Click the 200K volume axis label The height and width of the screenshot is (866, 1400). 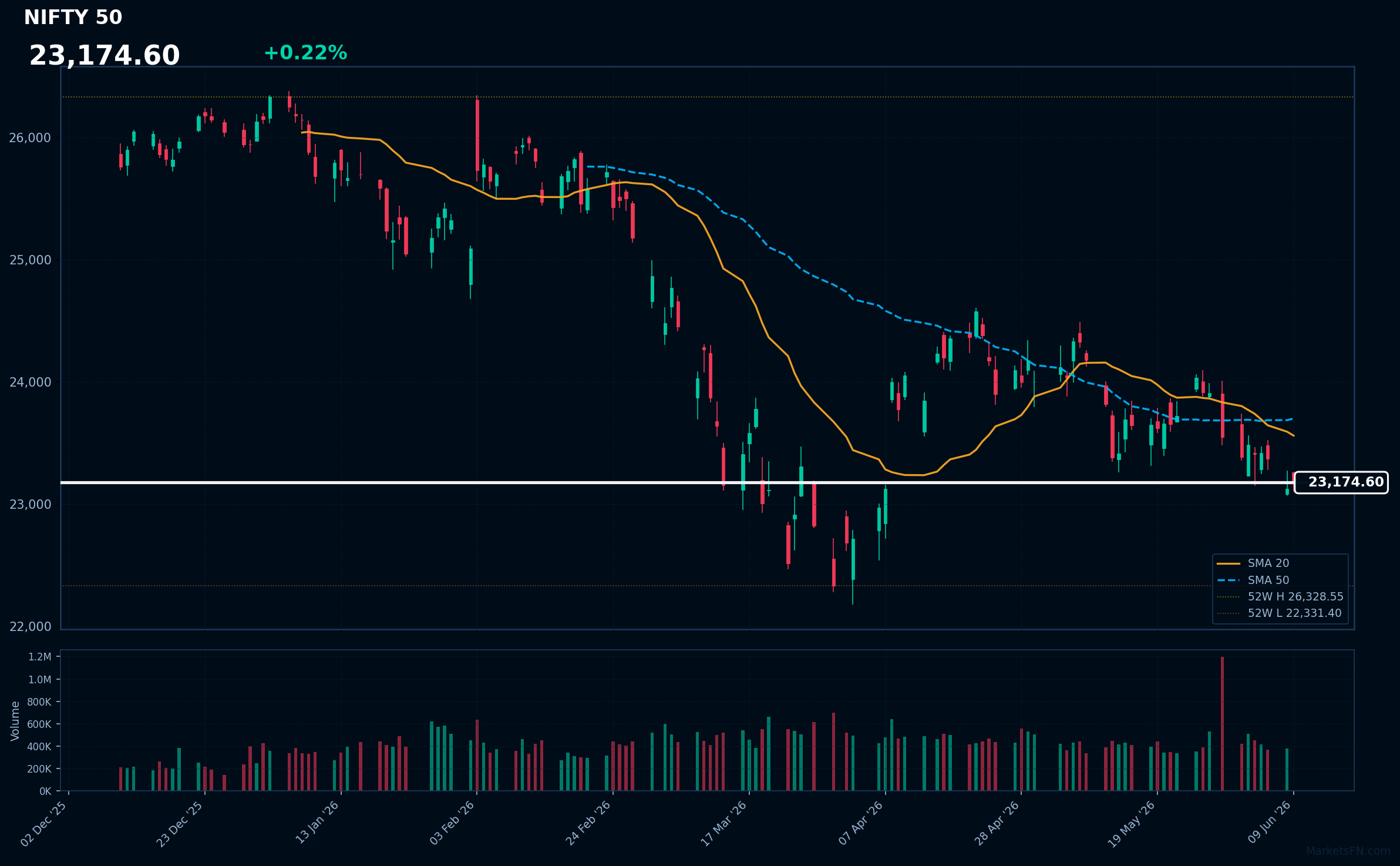click(x=39, y=769)
